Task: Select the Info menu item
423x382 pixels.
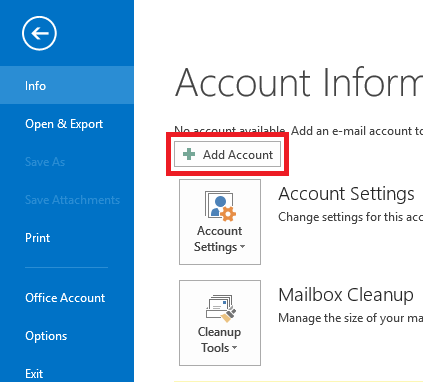Action: (x=67, y=85)
